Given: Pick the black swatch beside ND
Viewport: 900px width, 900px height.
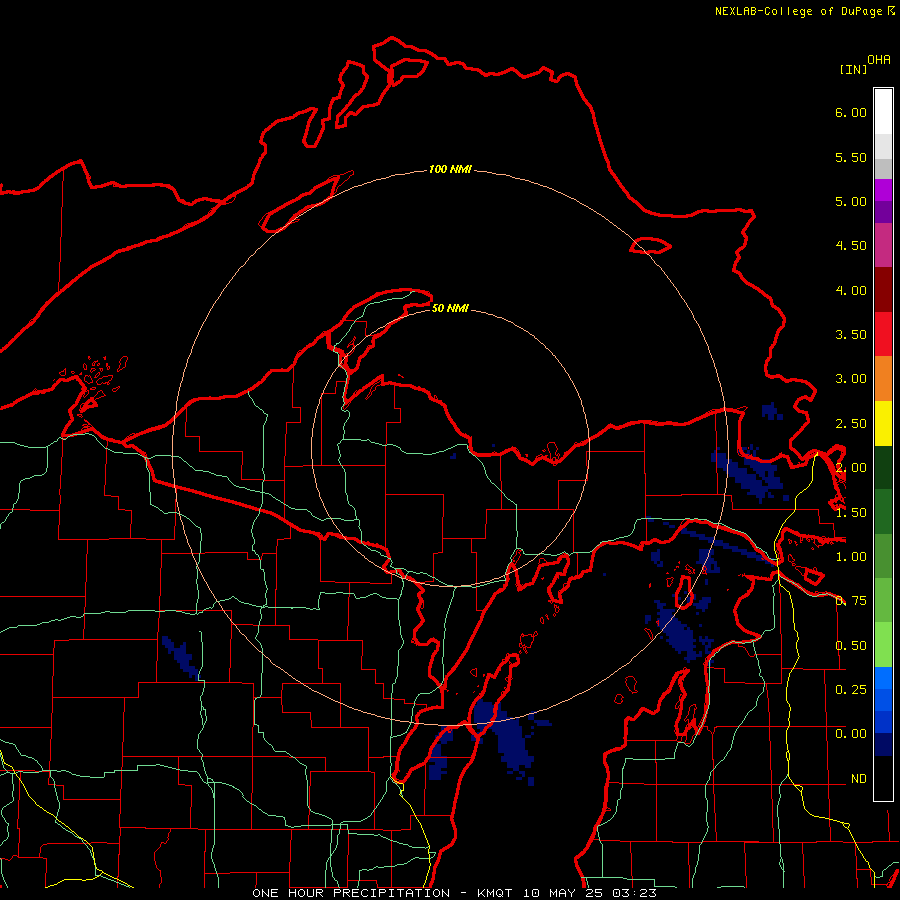Looking at the screenshot, I should [883, 778].
